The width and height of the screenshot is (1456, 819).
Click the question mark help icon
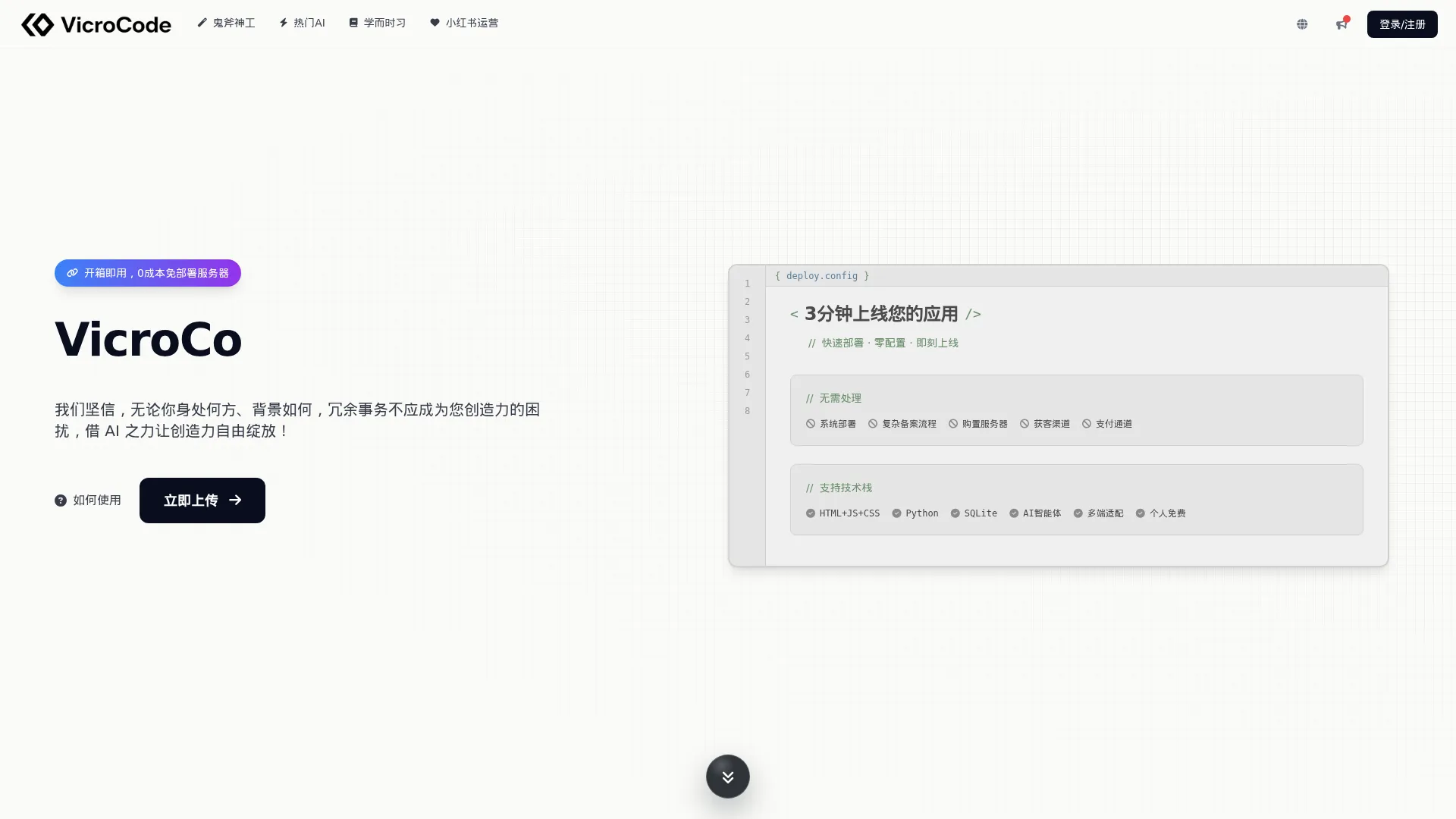[61, 500]
